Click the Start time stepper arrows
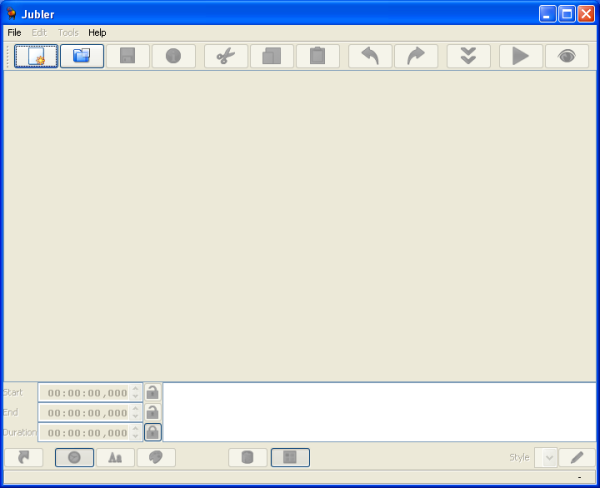Screen dimensions: 600x488 click(x=136, y=392)
